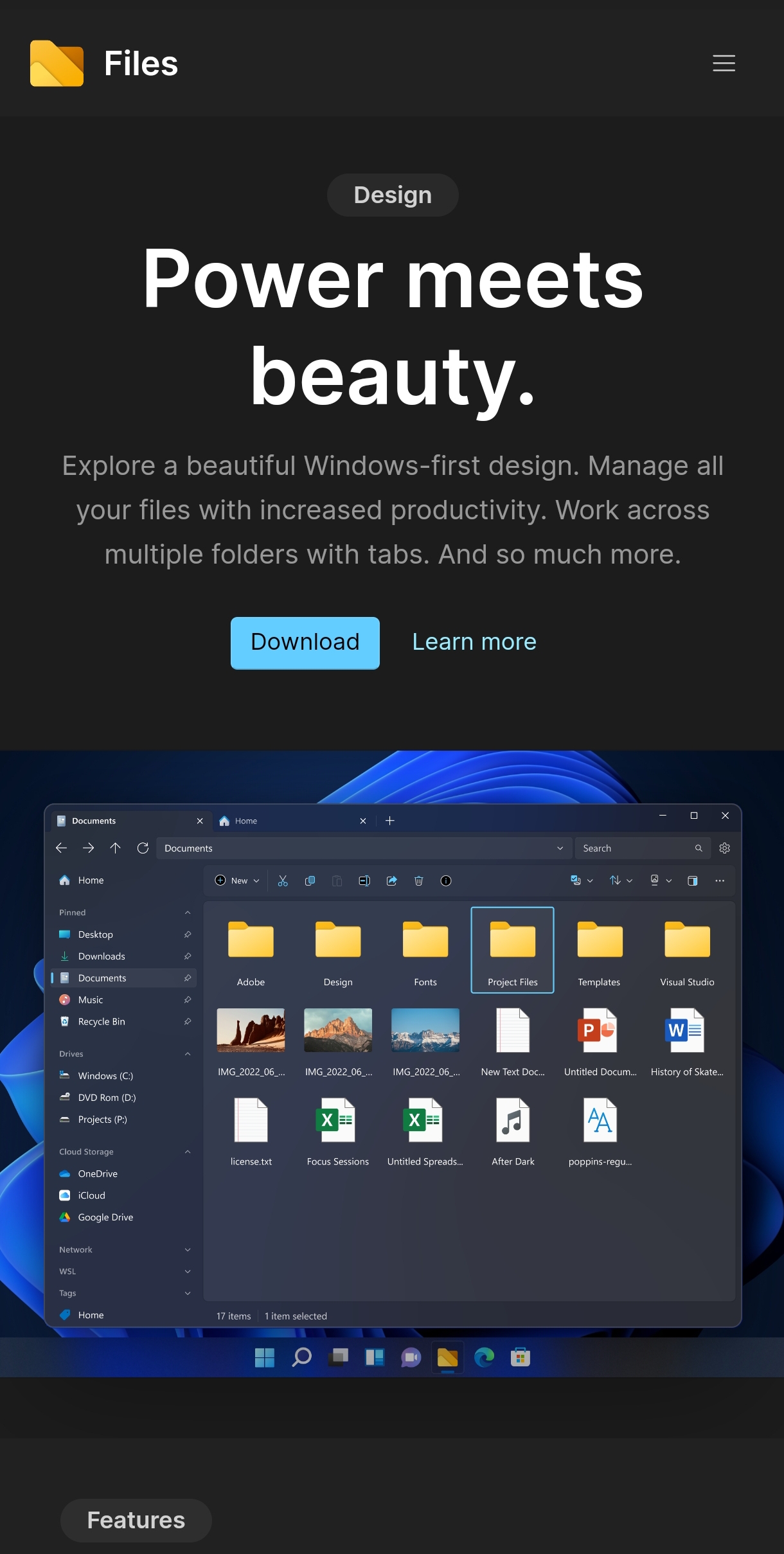The width and height of the screenshot is (784, 1554).
Task: Collapse the Pinned section
Action: (x=188, y=913)
